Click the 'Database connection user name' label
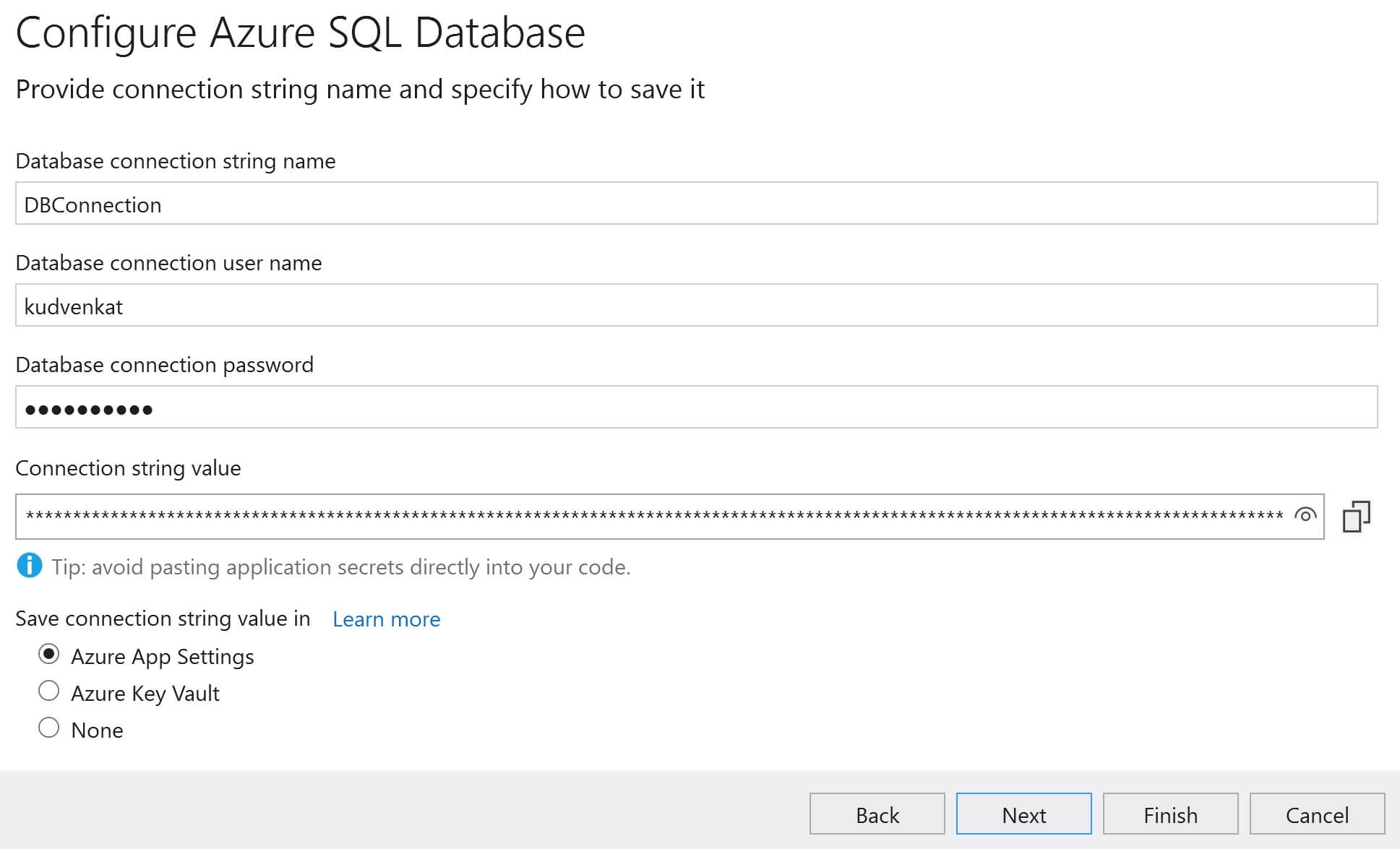This screenshot has height=849, width=1400. 168,263
